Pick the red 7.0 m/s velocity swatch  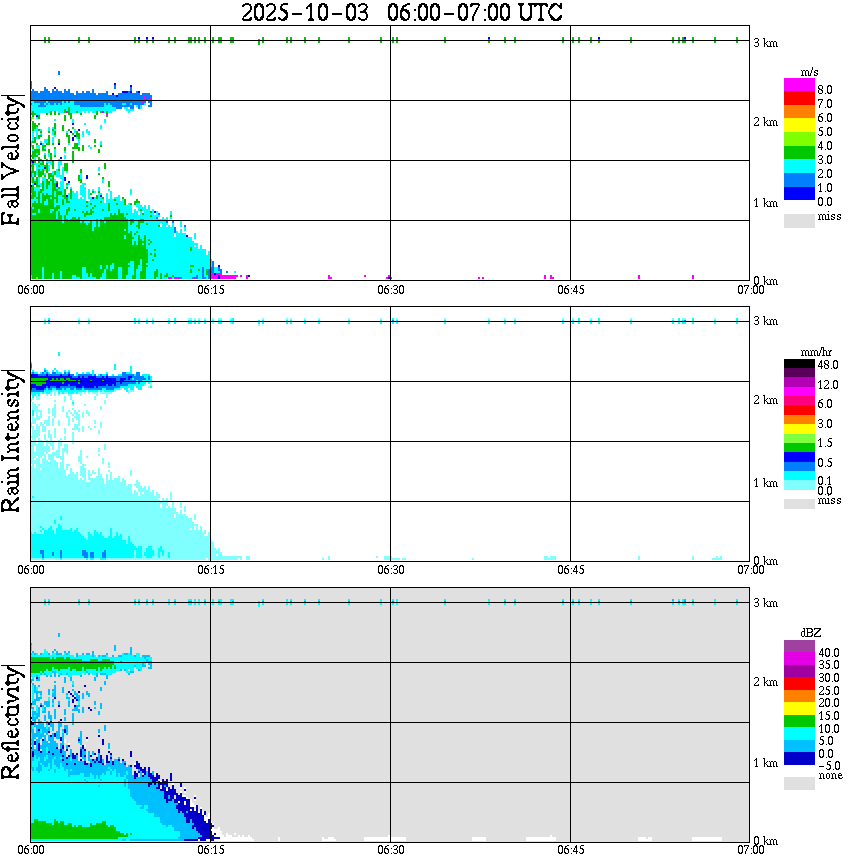click(x=799, y=98)
